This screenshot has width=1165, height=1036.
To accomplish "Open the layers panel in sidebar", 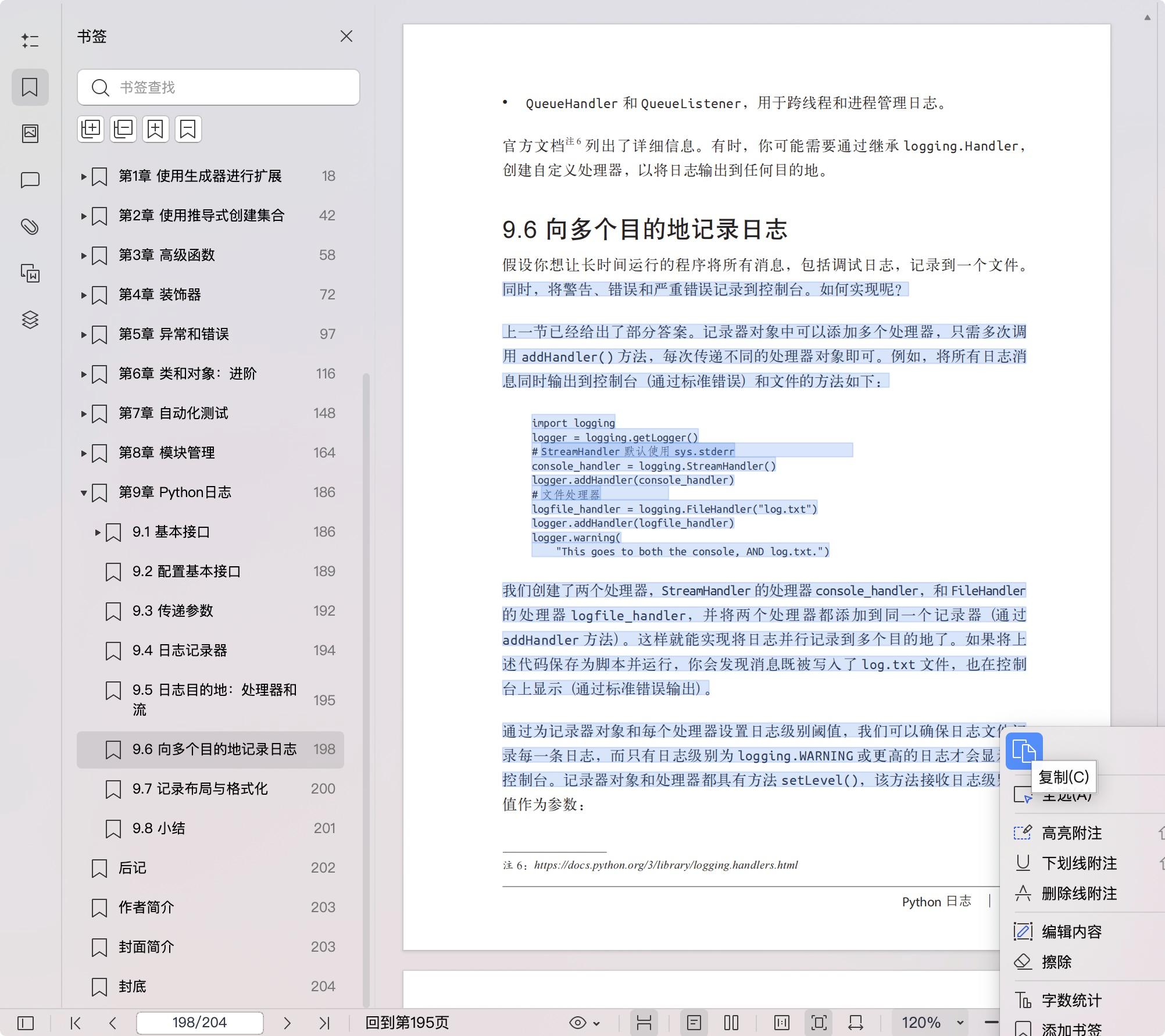I will pyautogui.click(x=30, y=320).
